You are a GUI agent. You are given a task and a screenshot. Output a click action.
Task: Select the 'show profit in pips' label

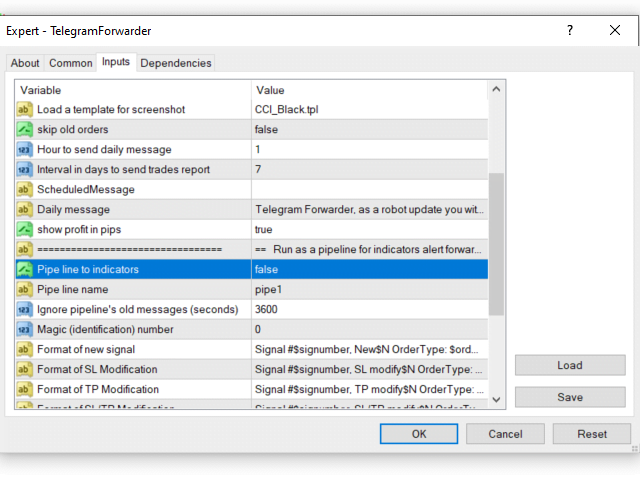pyautogui.click(x=79, y=229)
